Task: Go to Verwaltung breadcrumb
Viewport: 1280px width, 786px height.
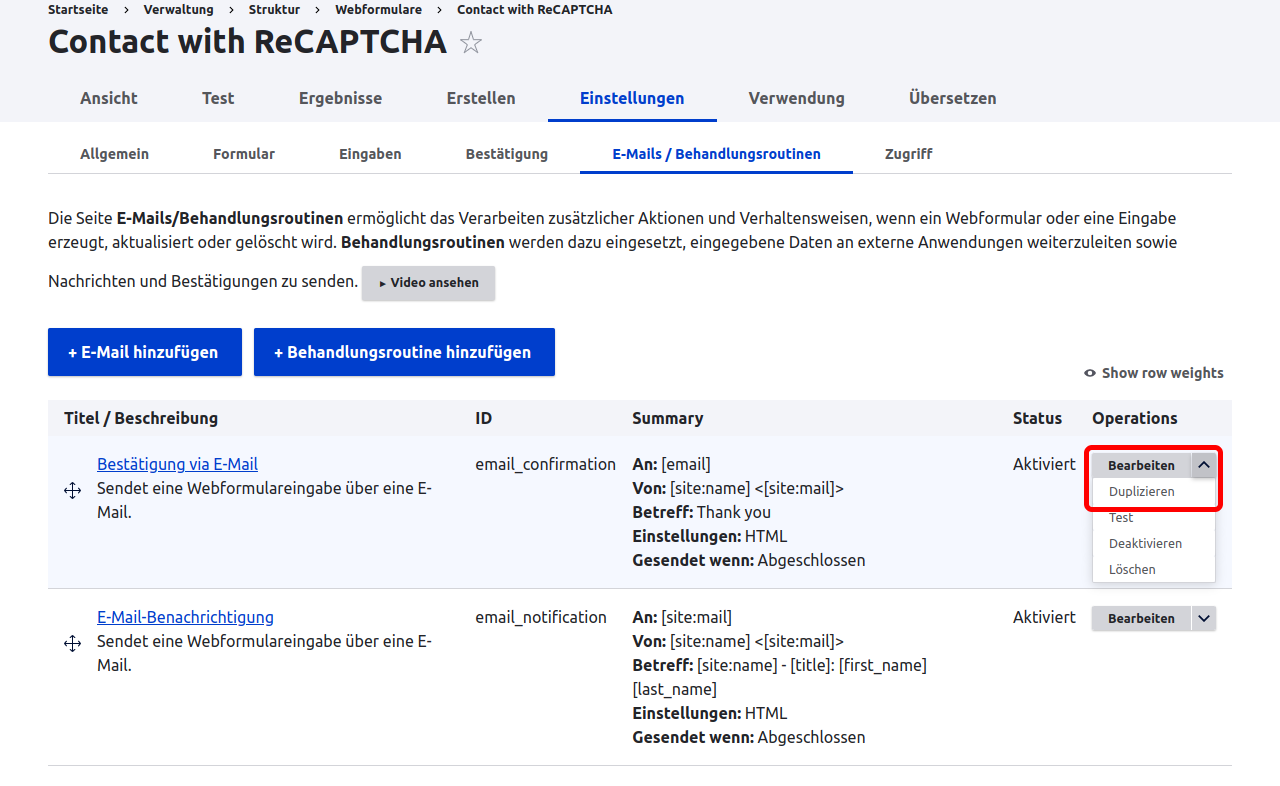Action: (179, 9)
